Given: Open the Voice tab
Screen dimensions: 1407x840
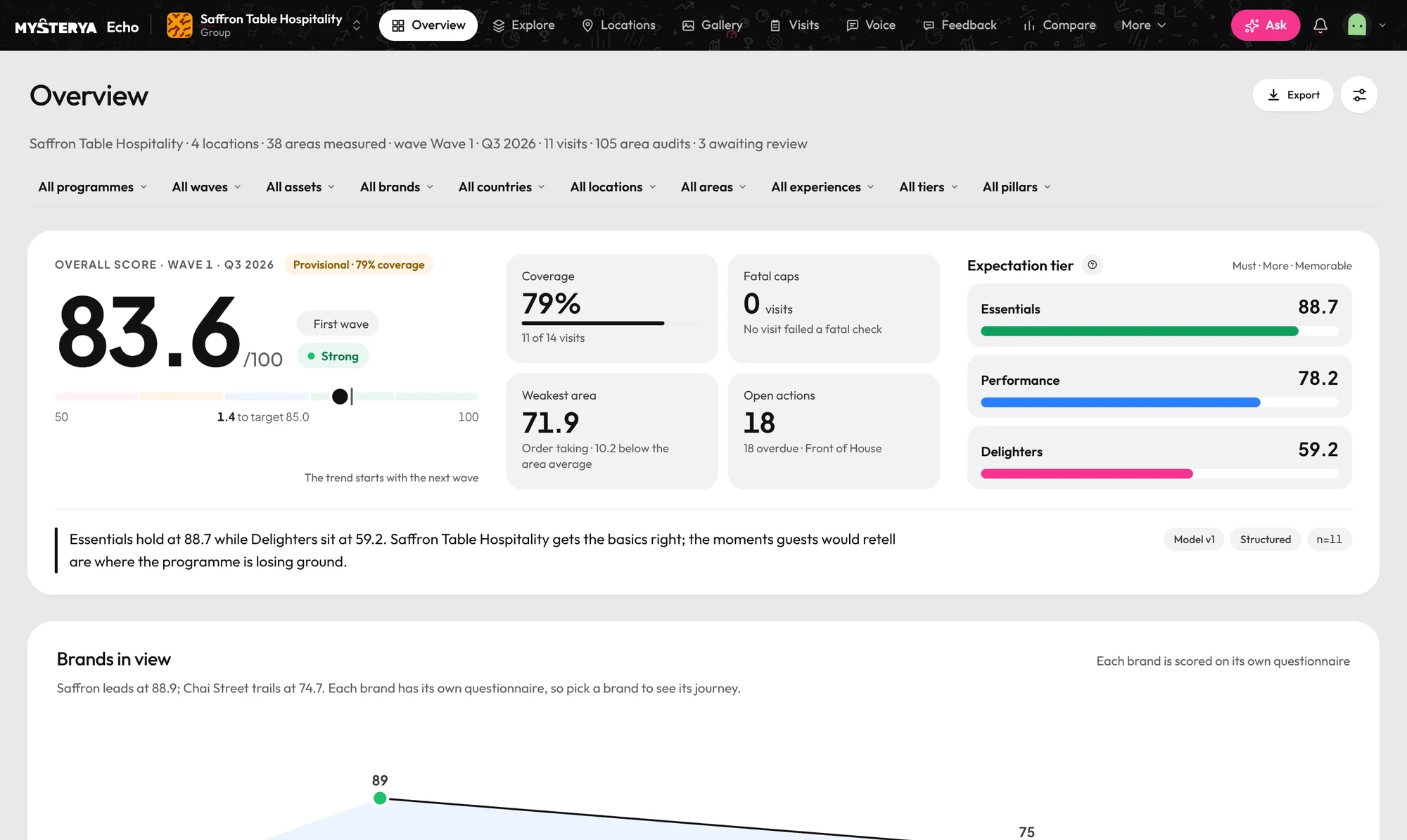Looking at the screenshot, I should (870, 25).
